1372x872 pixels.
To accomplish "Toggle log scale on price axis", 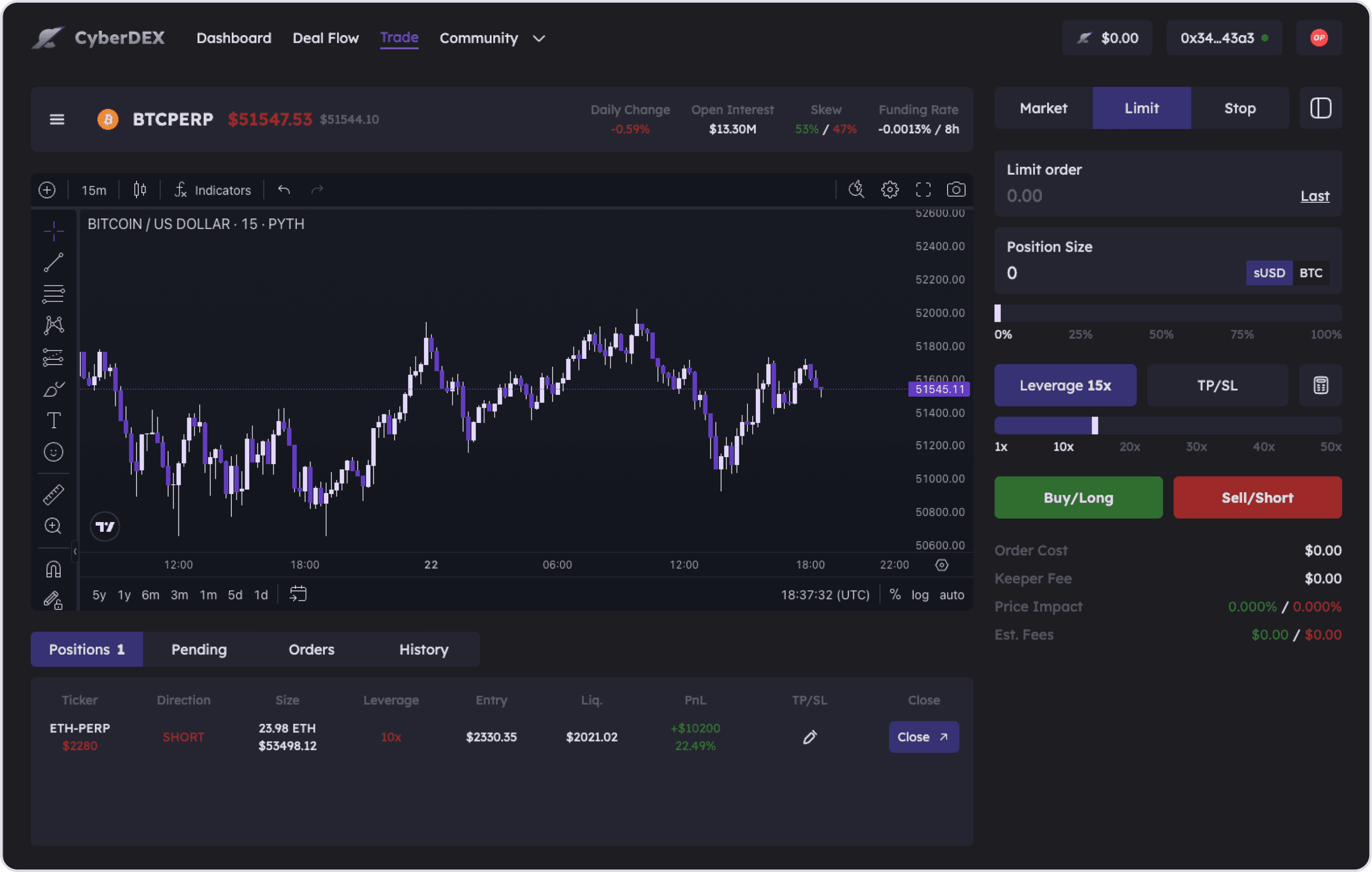I will (x=920, y=595).
